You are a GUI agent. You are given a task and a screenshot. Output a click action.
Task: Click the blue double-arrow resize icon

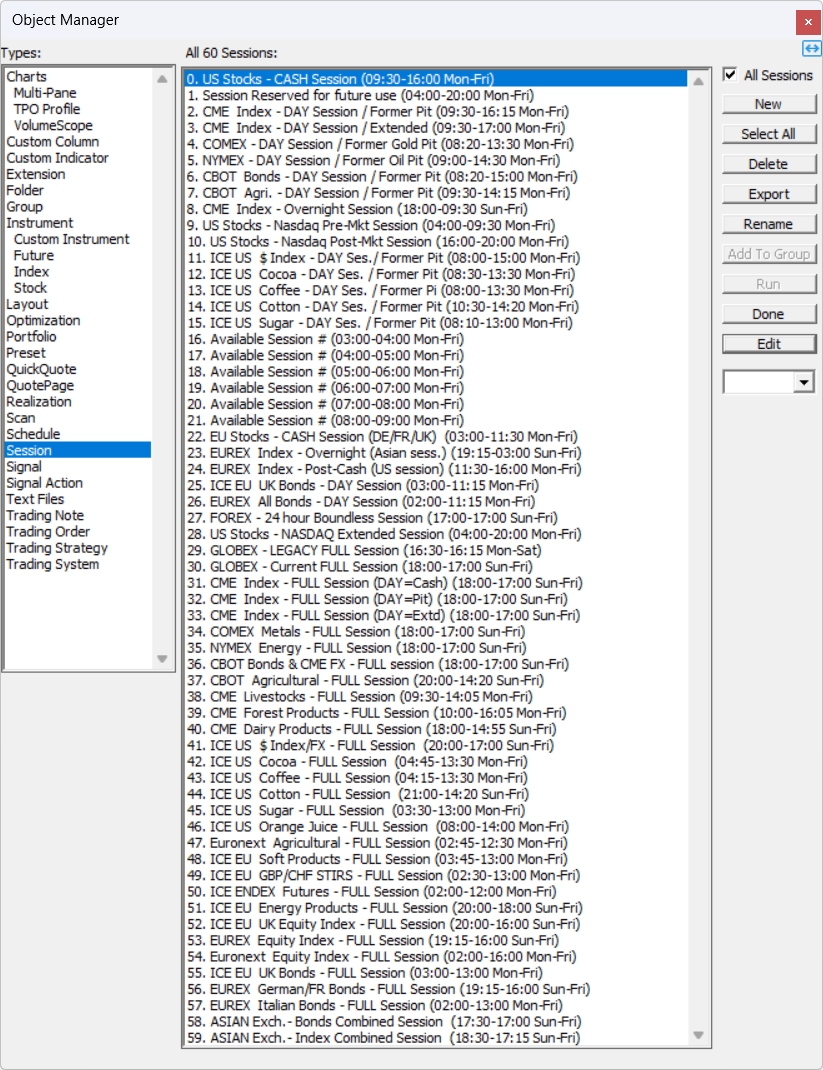[x=811, y=49]
